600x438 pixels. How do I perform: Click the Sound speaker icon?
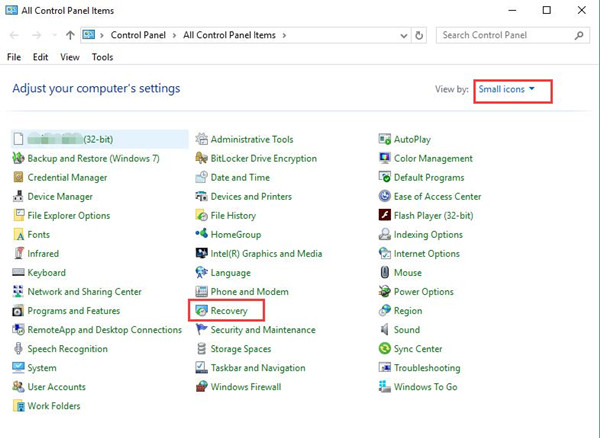click(x=385, y=330)
